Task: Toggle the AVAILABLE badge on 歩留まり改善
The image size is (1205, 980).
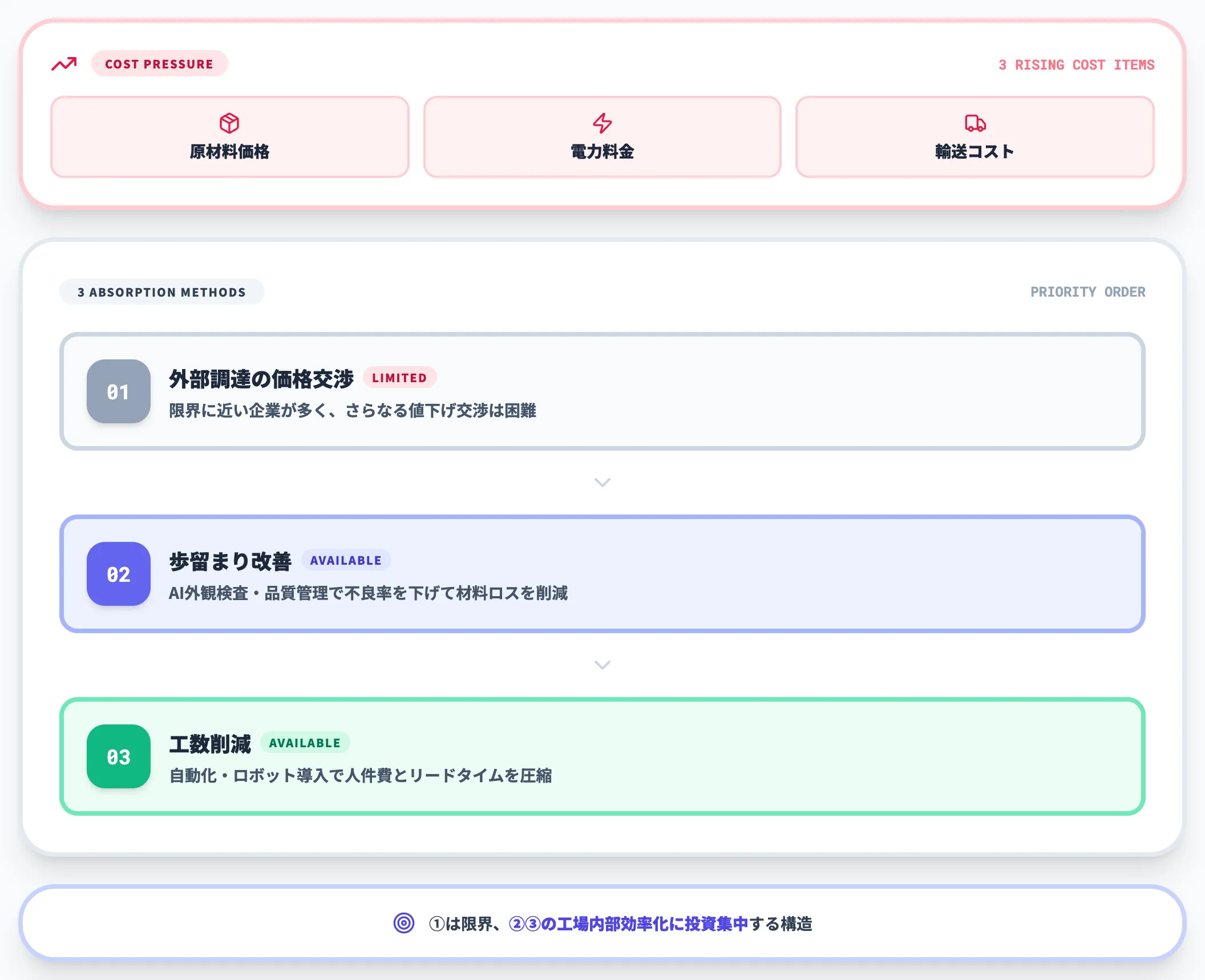Action: point(346,560)
